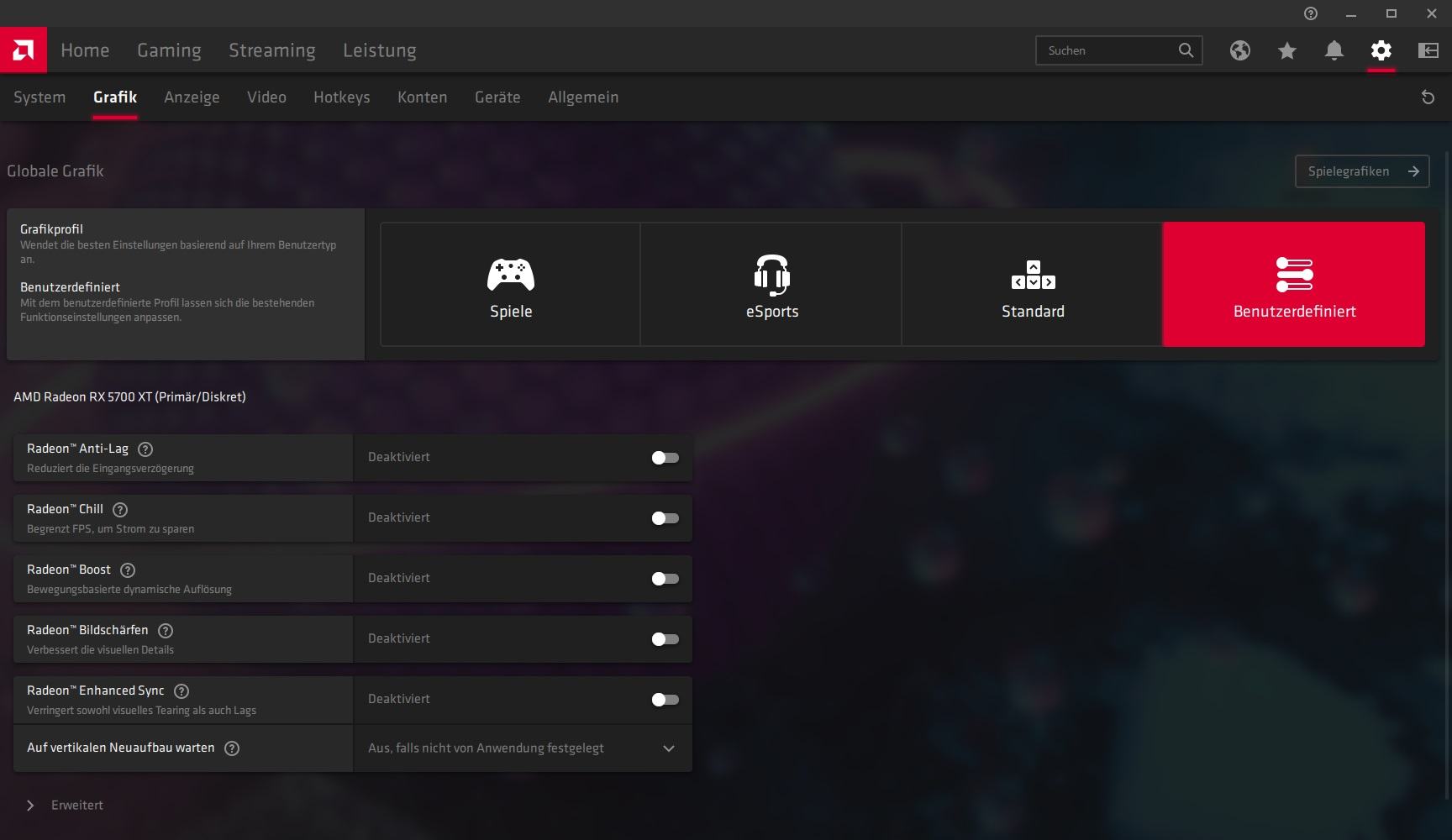Select the Spiele gamepad profile

511,285
